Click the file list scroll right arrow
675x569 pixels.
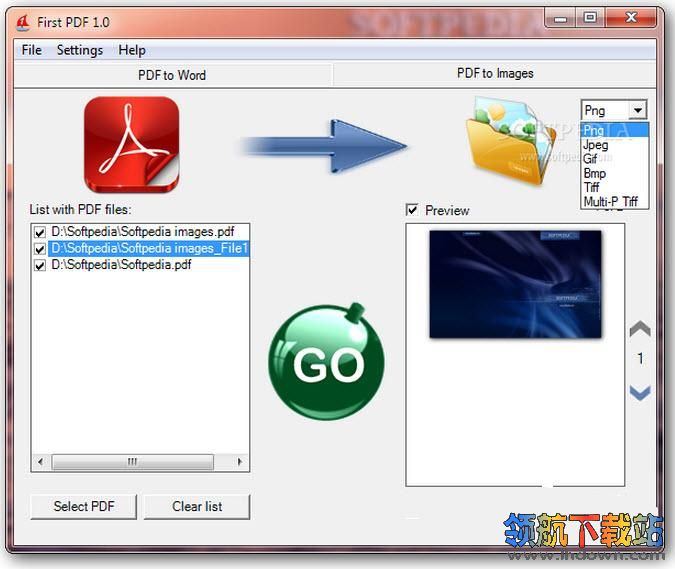[240, 462]
